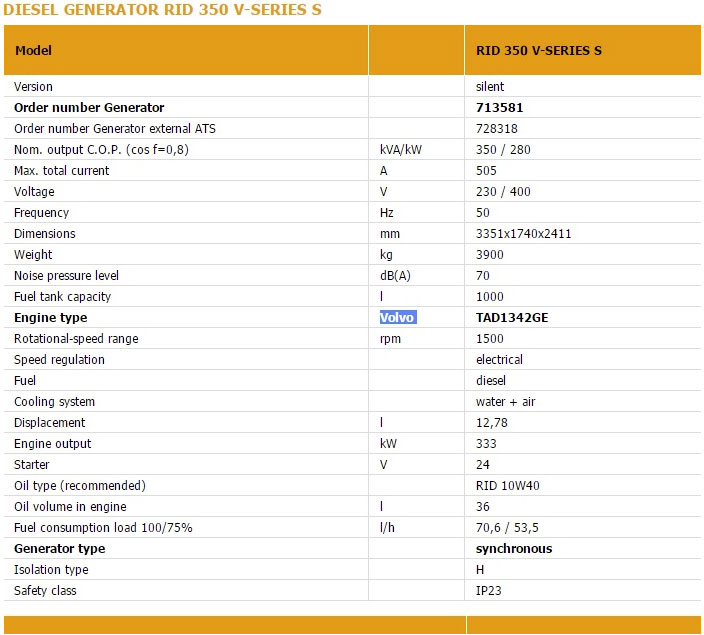
Task: Click the 'Starter' row label
Action: (31, 465)
